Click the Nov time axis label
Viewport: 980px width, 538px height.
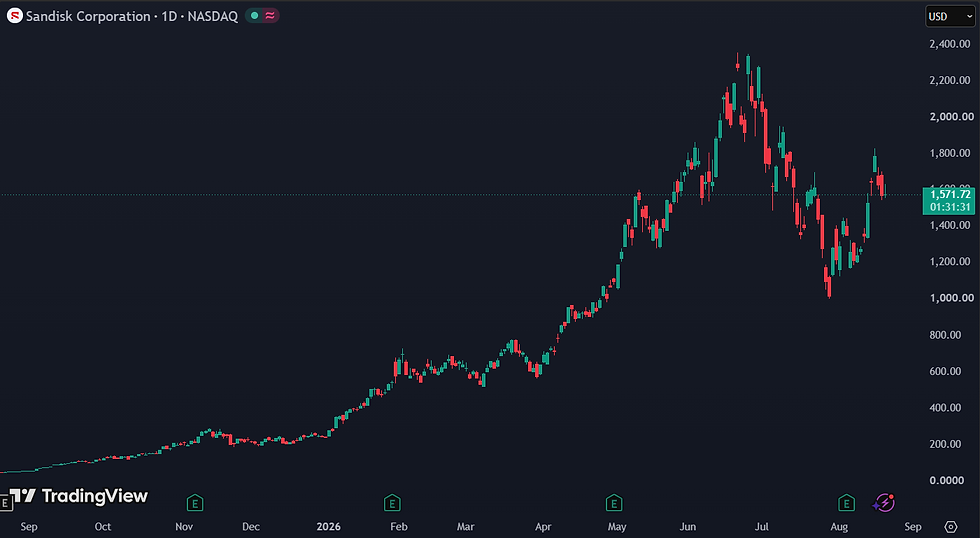click(184, 527)
